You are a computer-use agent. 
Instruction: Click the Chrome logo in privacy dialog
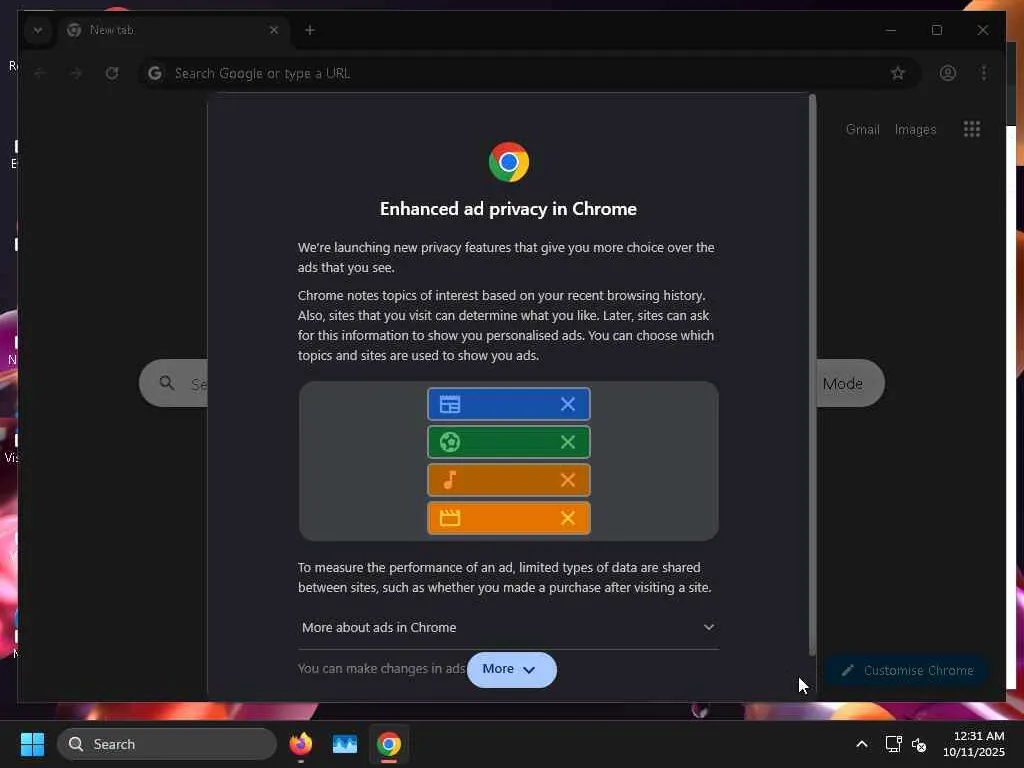[509, 162]
